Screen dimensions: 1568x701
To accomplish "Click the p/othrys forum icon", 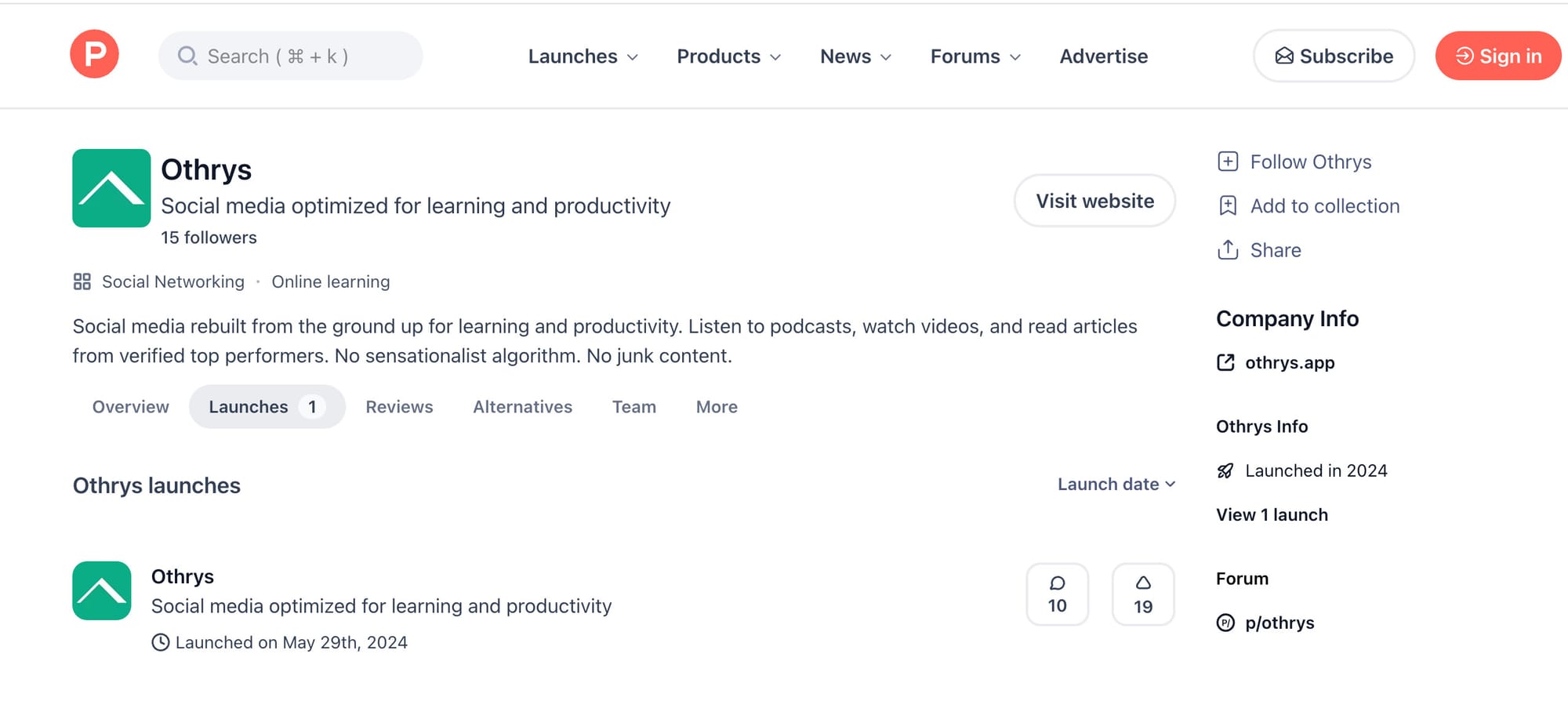I will [1225, 623].
